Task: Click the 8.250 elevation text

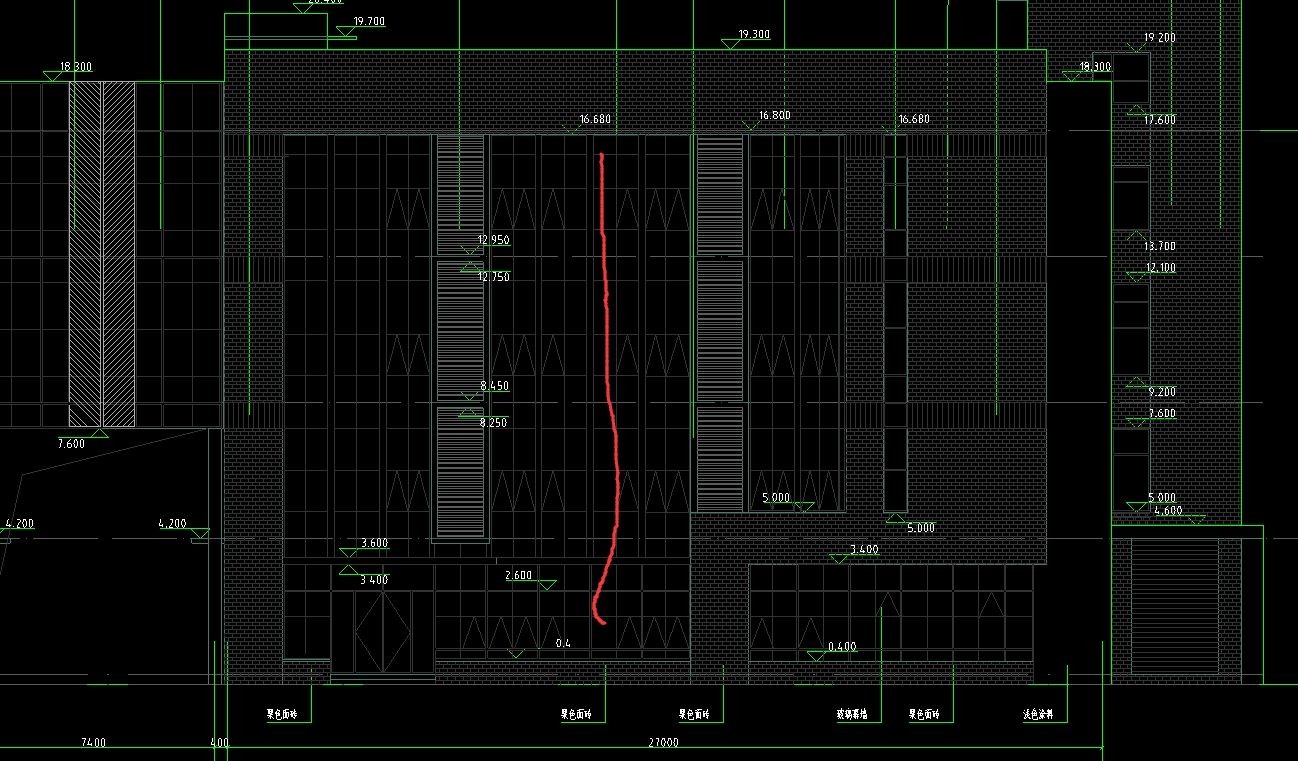Action: (493, 423)
